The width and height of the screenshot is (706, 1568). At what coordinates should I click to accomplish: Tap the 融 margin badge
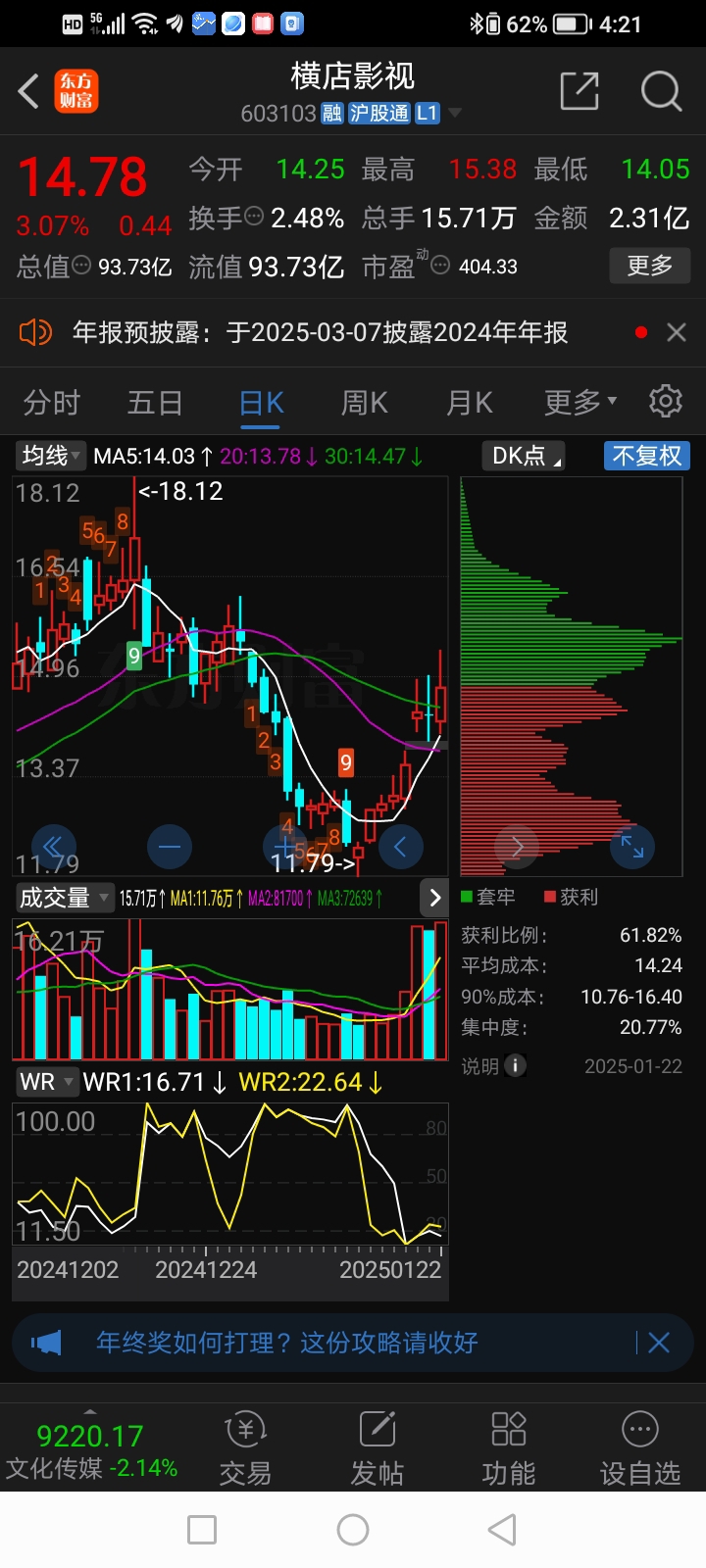tap(332, 114)
